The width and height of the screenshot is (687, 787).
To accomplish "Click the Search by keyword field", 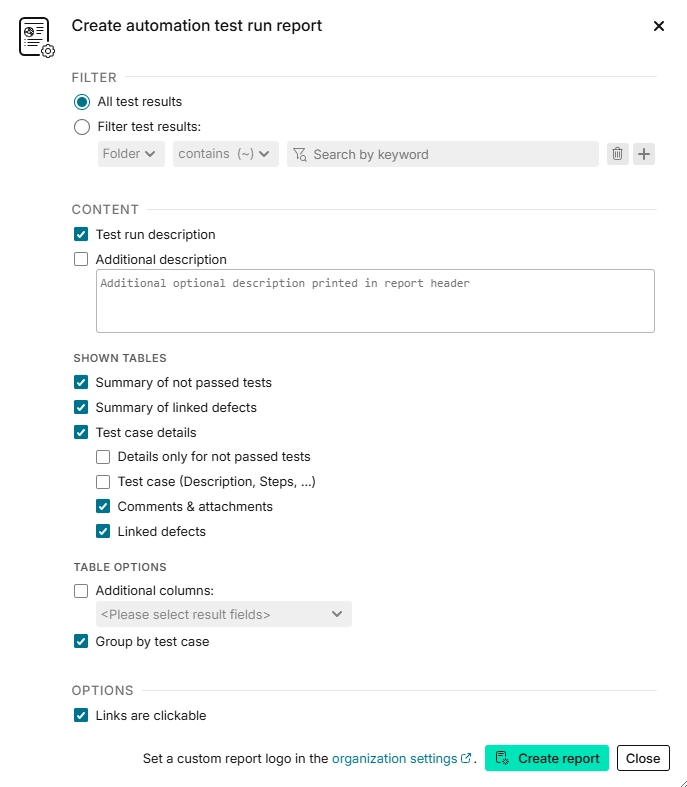I will point(443,154).
